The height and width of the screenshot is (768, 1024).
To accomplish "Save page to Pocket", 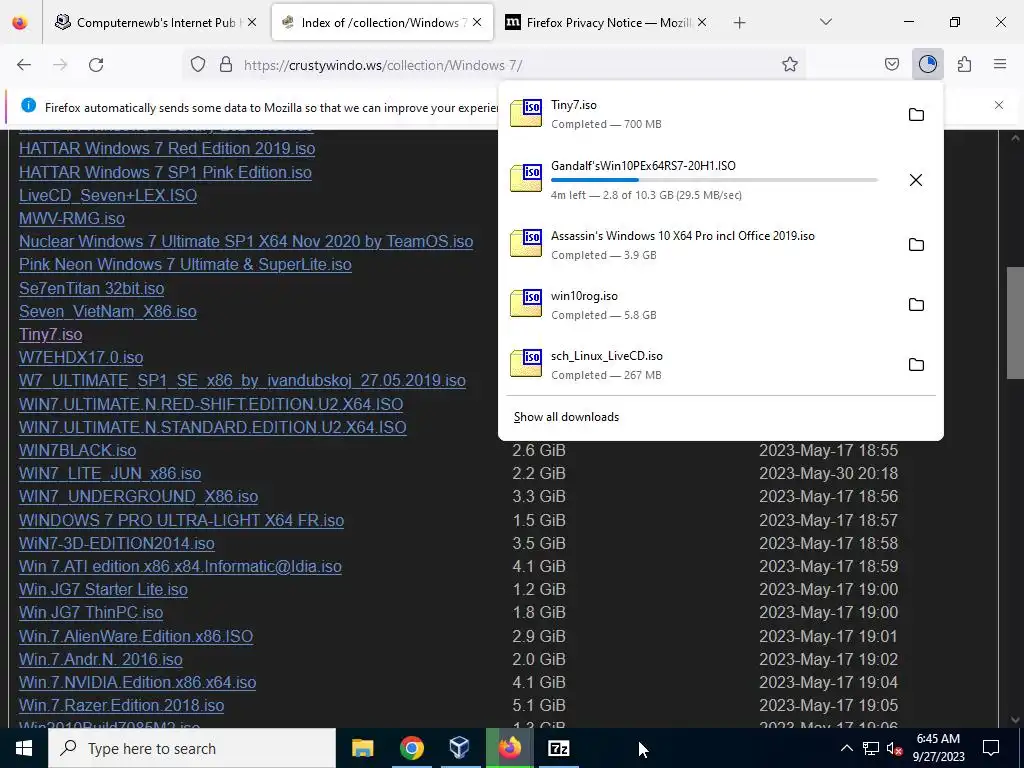I will 891,65.
